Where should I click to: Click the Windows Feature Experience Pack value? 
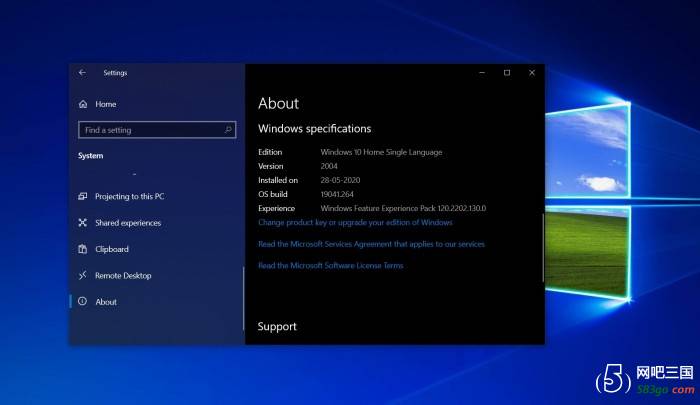403,208
